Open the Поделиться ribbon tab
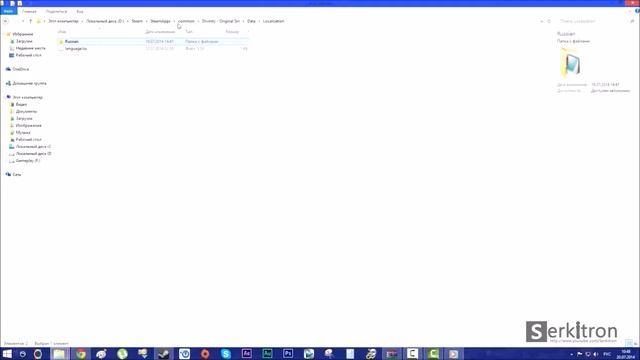Screen dimensions: 640x360 (56, 11)
